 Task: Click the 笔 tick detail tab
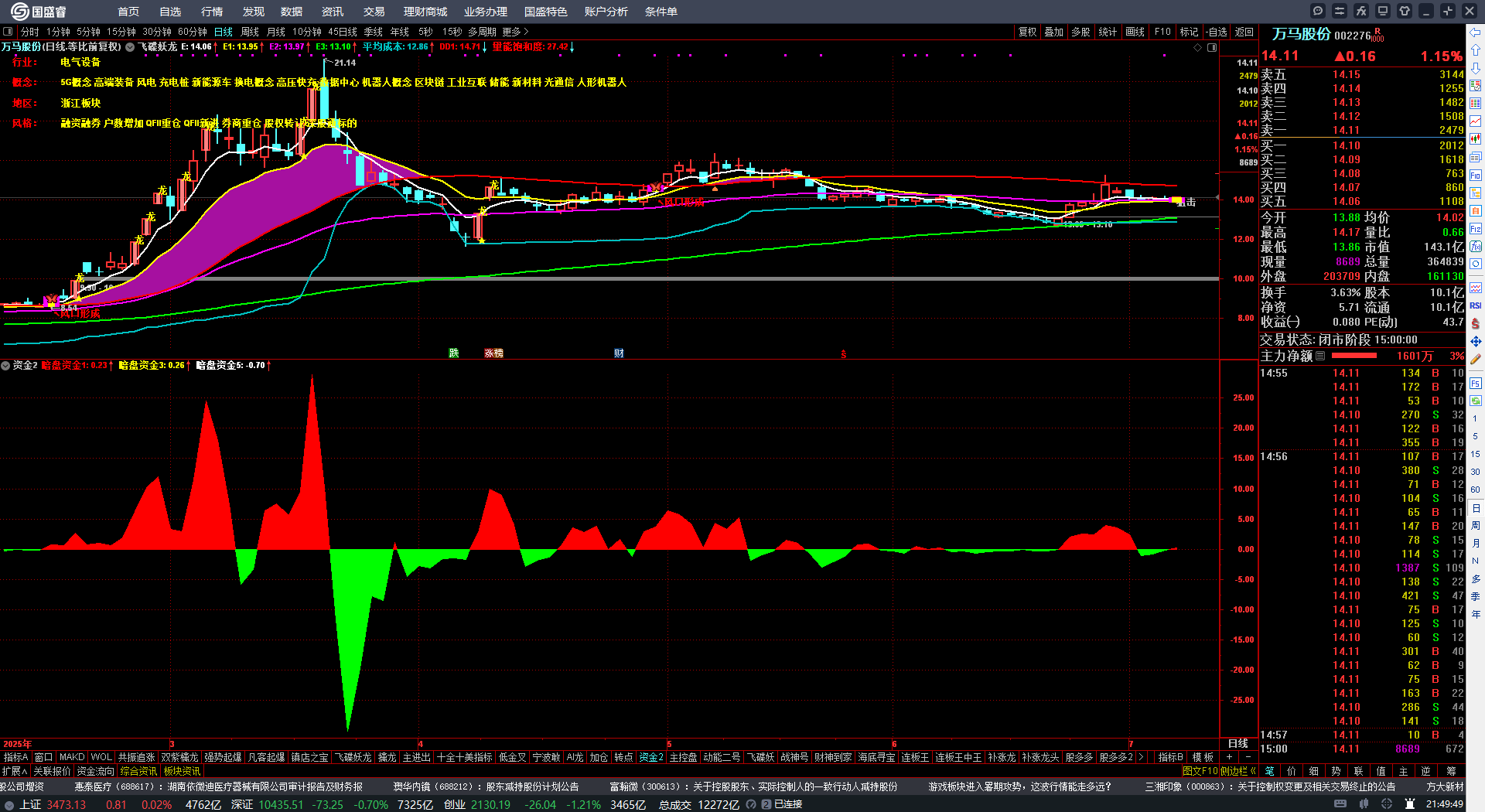tap(1270, 771)
